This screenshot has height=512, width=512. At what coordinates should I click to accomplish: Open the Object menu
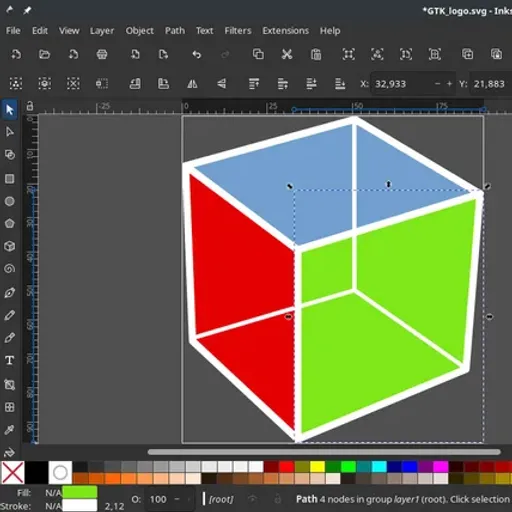tap(139, 31)
